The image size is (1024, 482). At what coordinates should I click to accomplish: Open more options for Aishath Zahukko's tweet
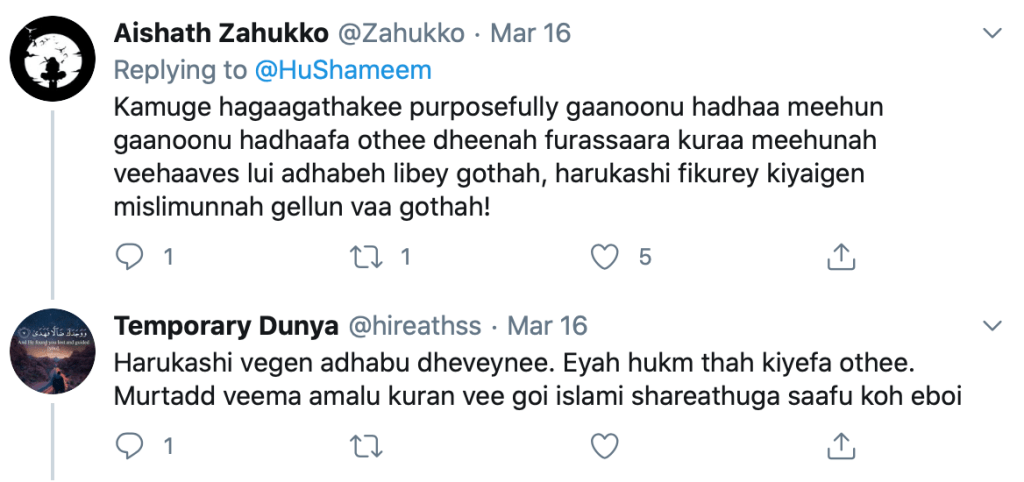coord(993,33)
